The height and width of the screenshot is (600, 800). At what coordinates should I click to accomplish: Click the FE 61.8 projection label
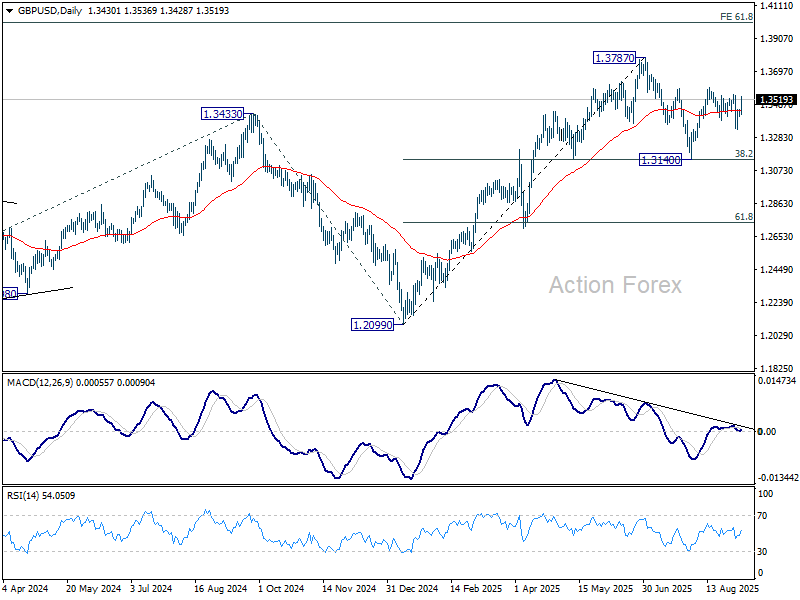[736, 17]
